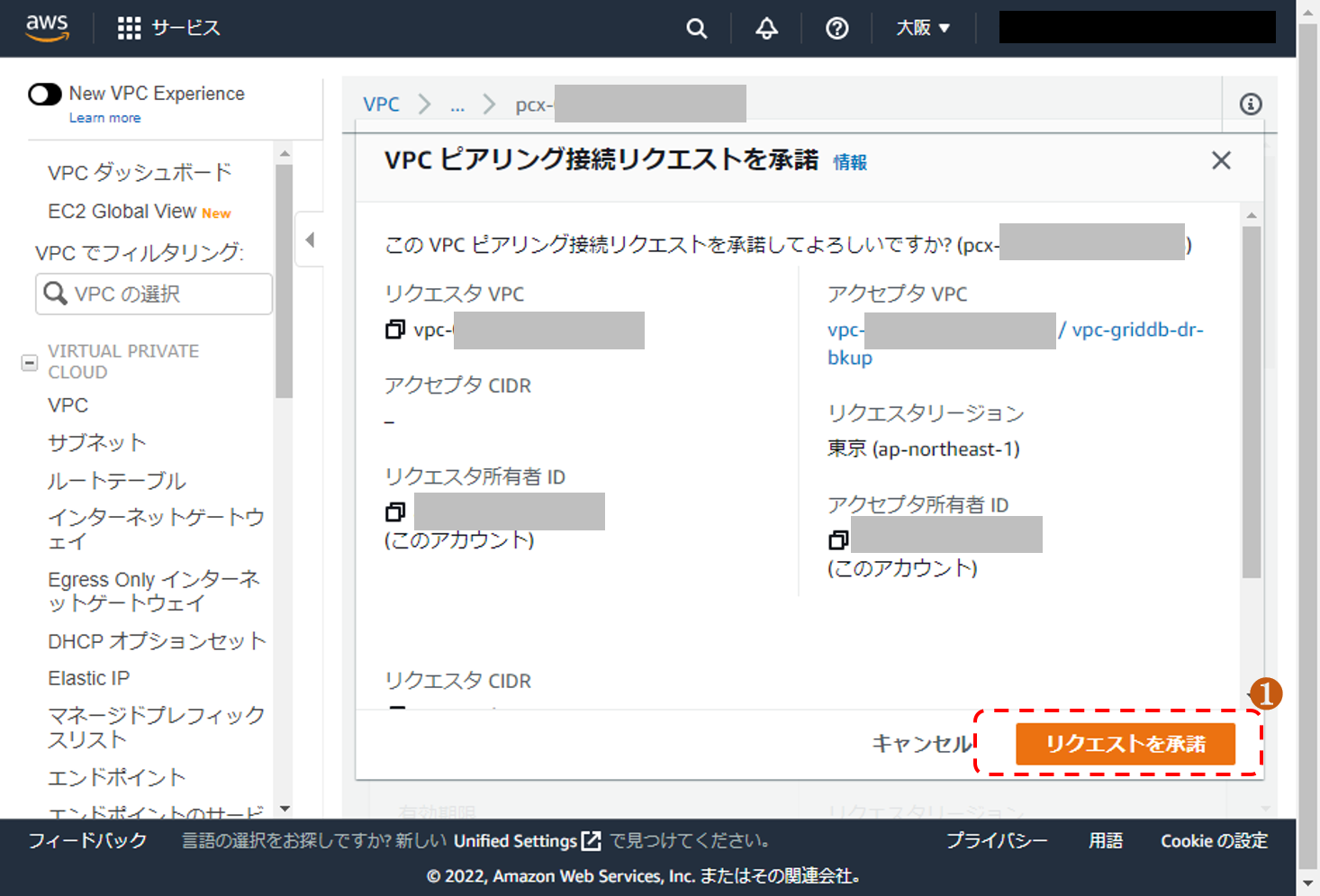Click the VPC breadcrumb link
Screen dimensions: 1320x896
tap(381, 104)
